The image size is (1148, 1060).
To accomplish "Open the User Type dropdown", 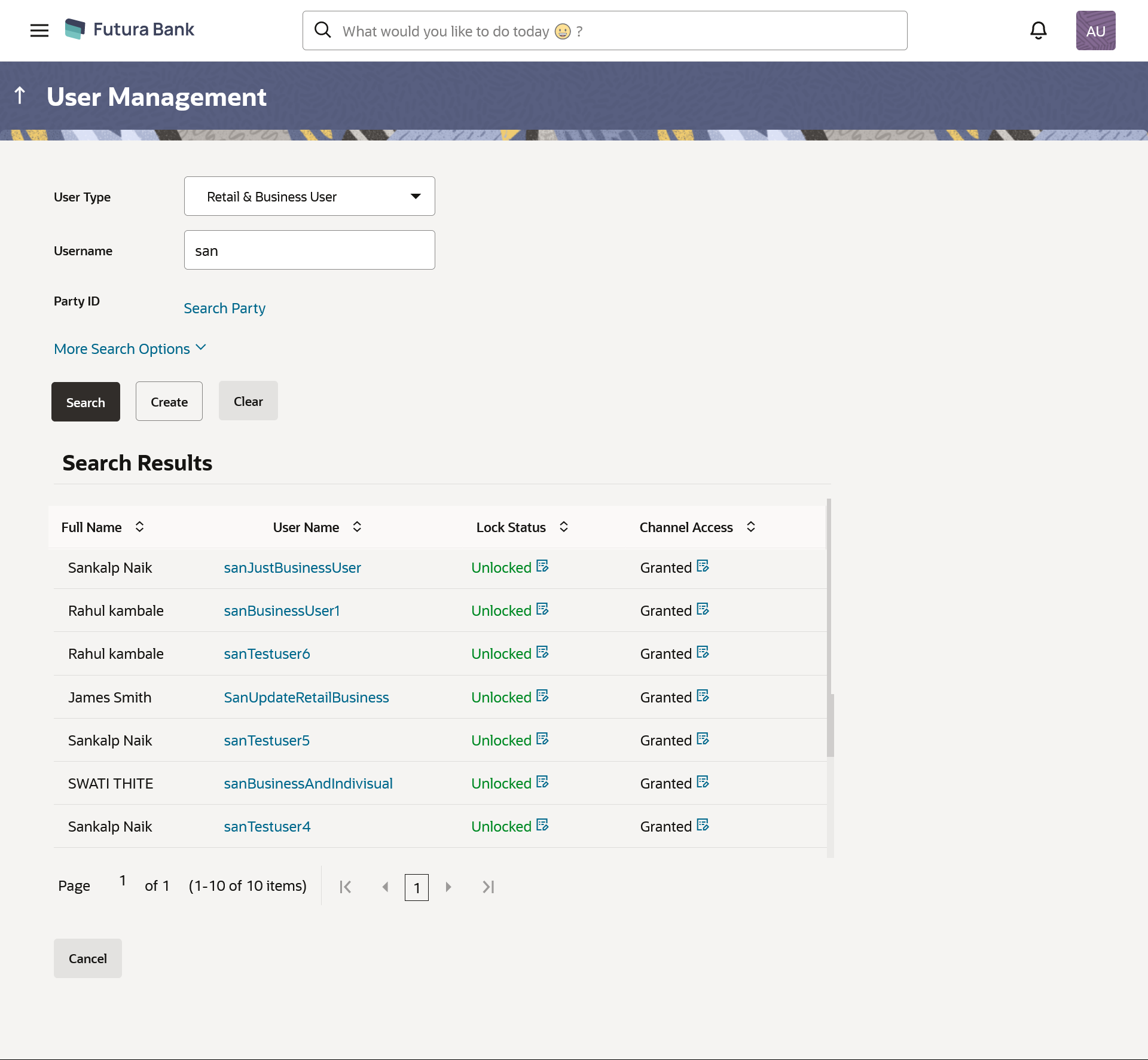I will (x=309, y=196).
